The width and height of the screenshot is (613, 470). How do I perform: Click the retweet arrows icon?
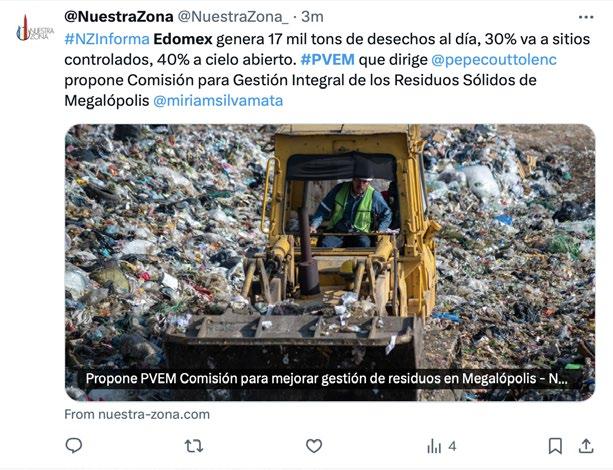click(x=194, y=446)
